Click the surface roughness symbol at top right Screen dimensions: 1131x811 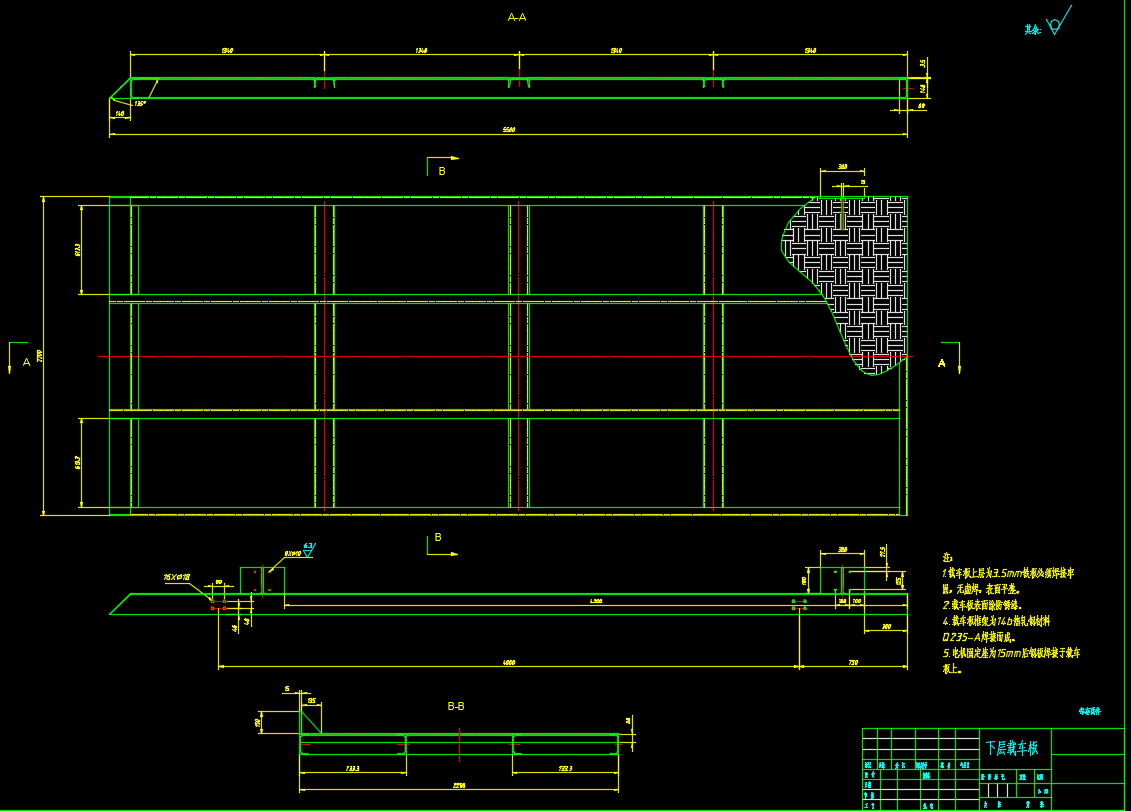pyautogui.click(x=1056, y=24)
